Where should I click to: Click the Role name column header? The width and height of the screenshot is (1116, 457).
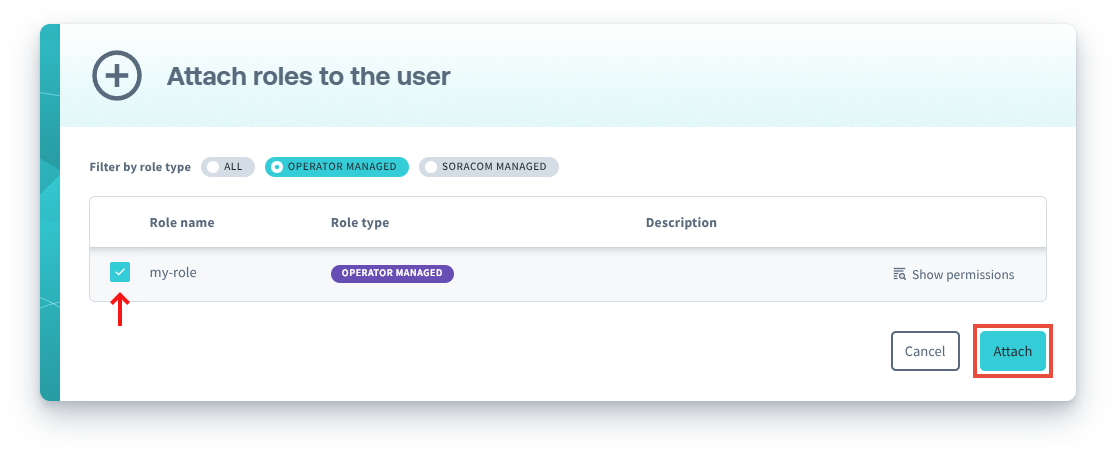[182, 222]
